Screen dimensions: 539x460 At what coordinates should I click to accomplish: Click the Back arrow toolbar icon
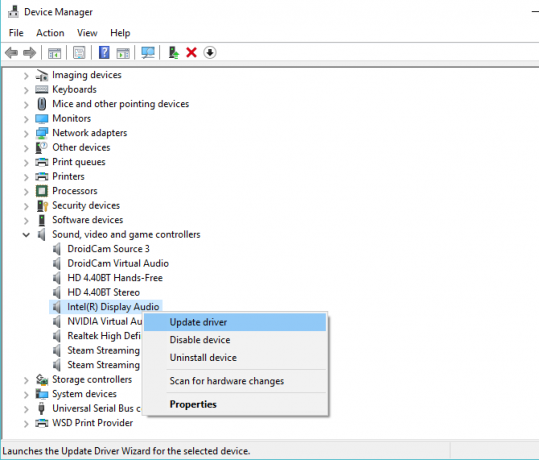[11, 53]
